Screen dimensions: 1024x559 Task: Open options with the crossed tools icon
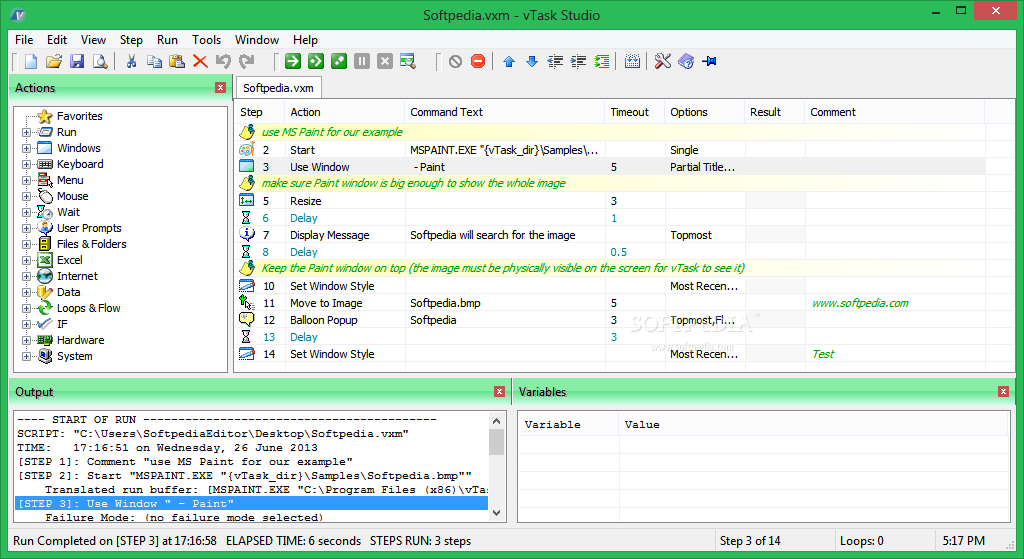click(663, 61)
